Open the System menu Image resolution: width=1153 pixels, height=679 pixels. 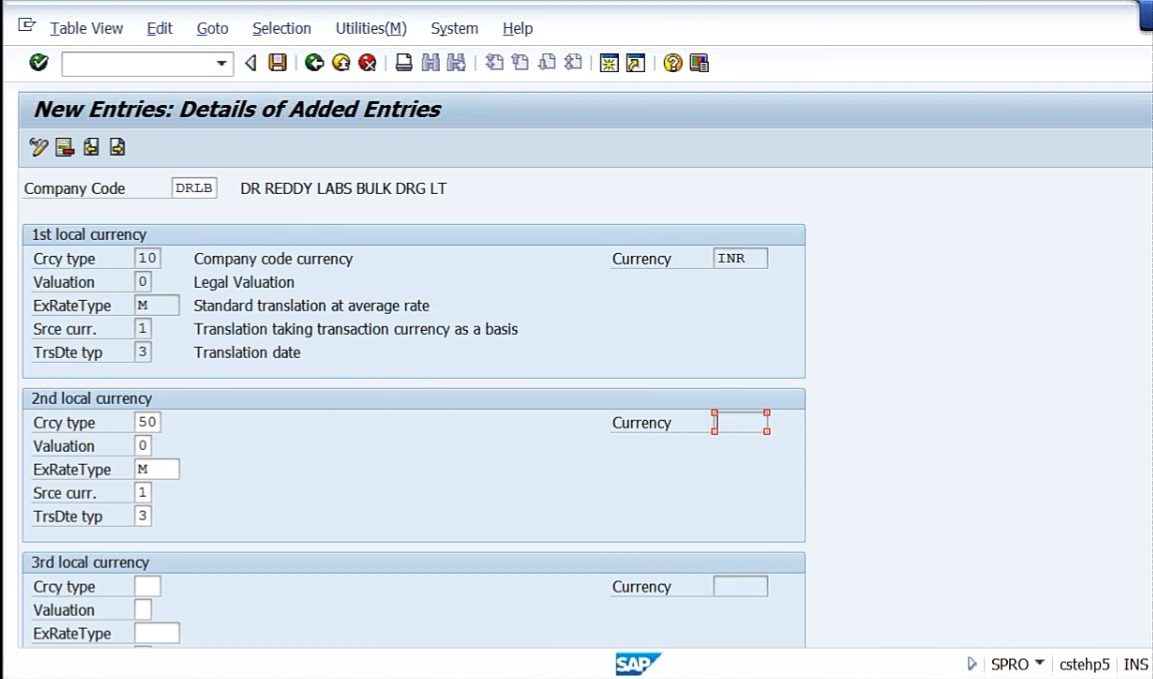[454, 28]
